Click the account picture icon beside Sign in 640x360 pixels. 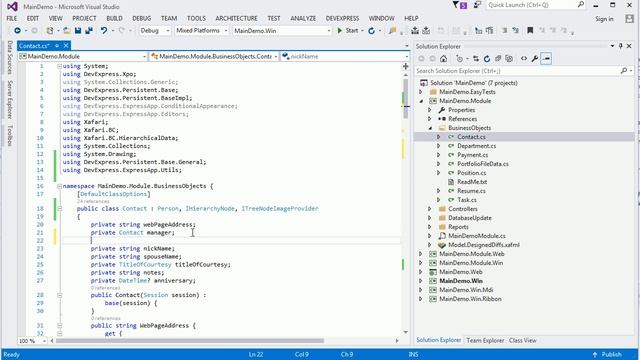[x=629, y=18]
